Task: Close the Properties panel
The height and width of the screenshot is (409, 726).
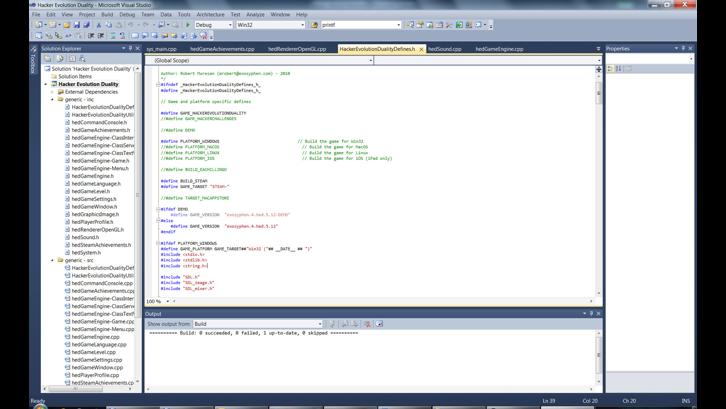Action: coord(690,48)
